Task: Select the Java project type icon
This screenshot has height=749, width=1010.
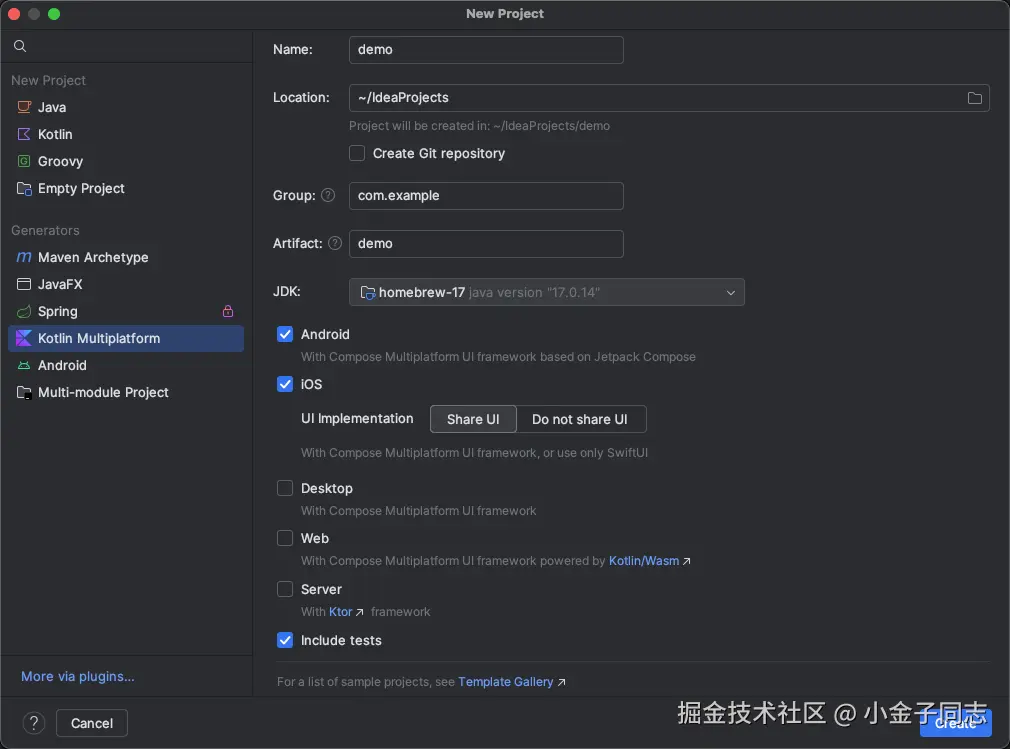Action: click(x=24, y=107)
